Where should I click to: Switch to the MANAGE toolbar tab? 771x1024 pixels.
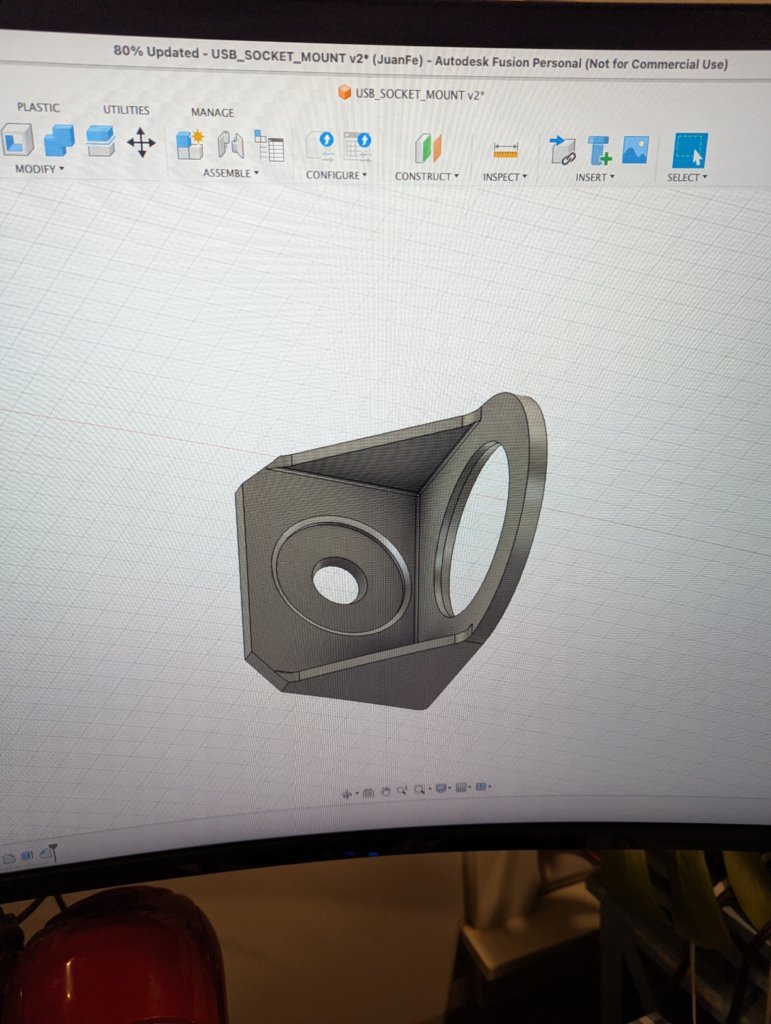[212, 112]
